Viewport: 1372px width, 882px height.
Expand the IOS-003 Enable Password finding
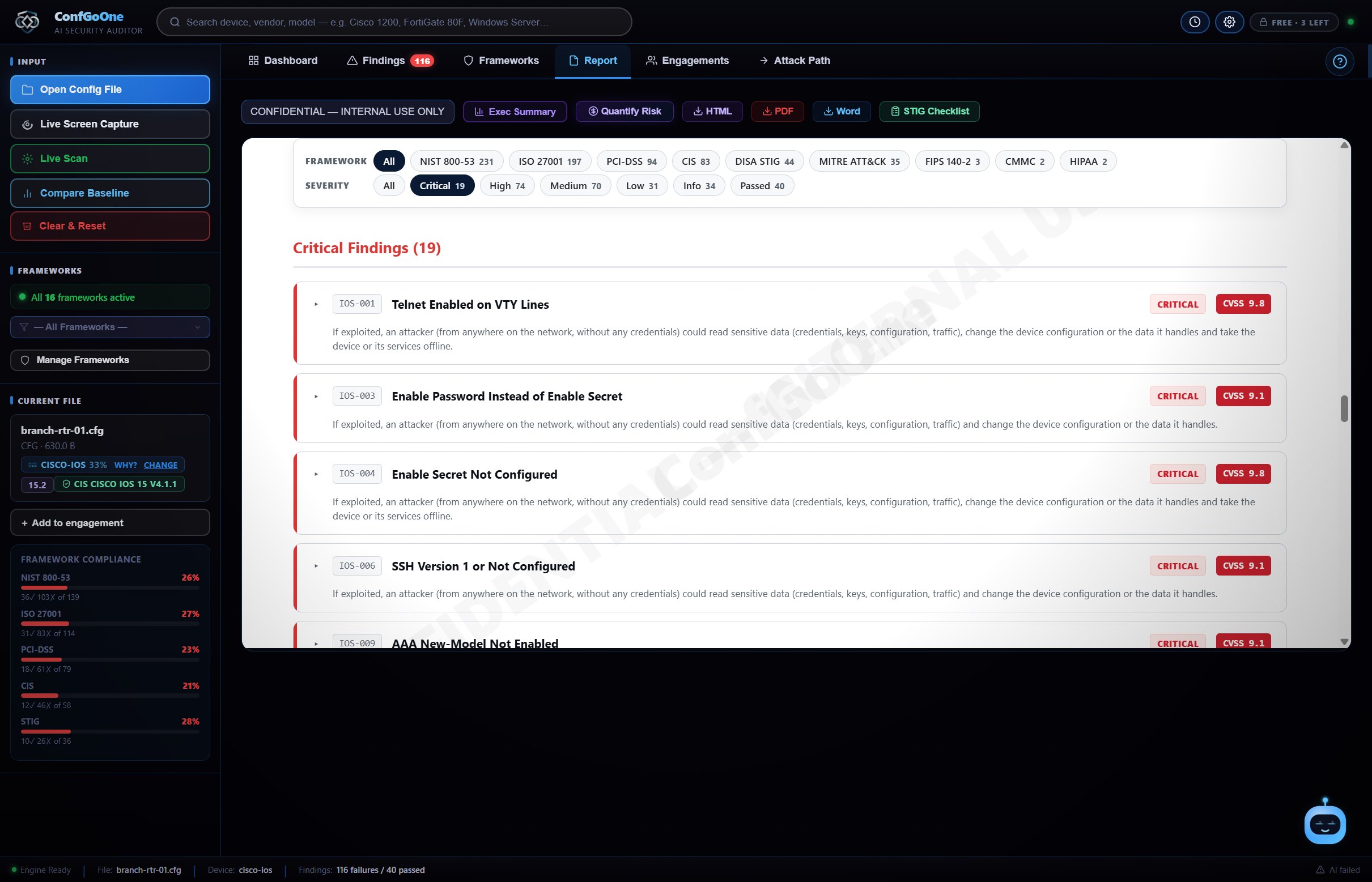[x=316, y=397]
